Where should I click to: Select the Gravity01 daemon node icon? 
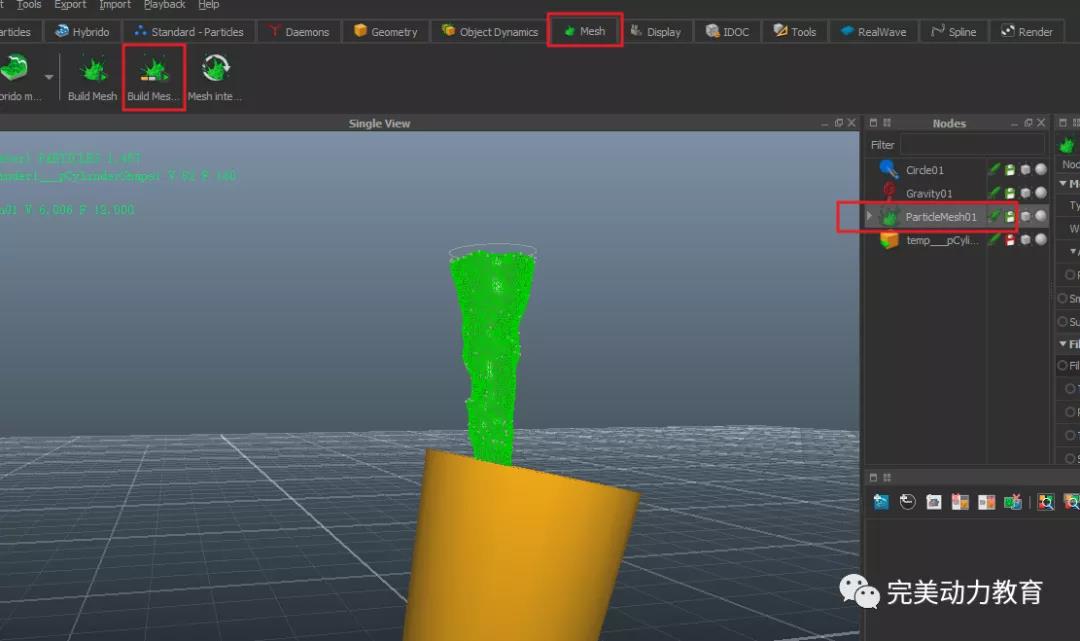tap(889, 193)
